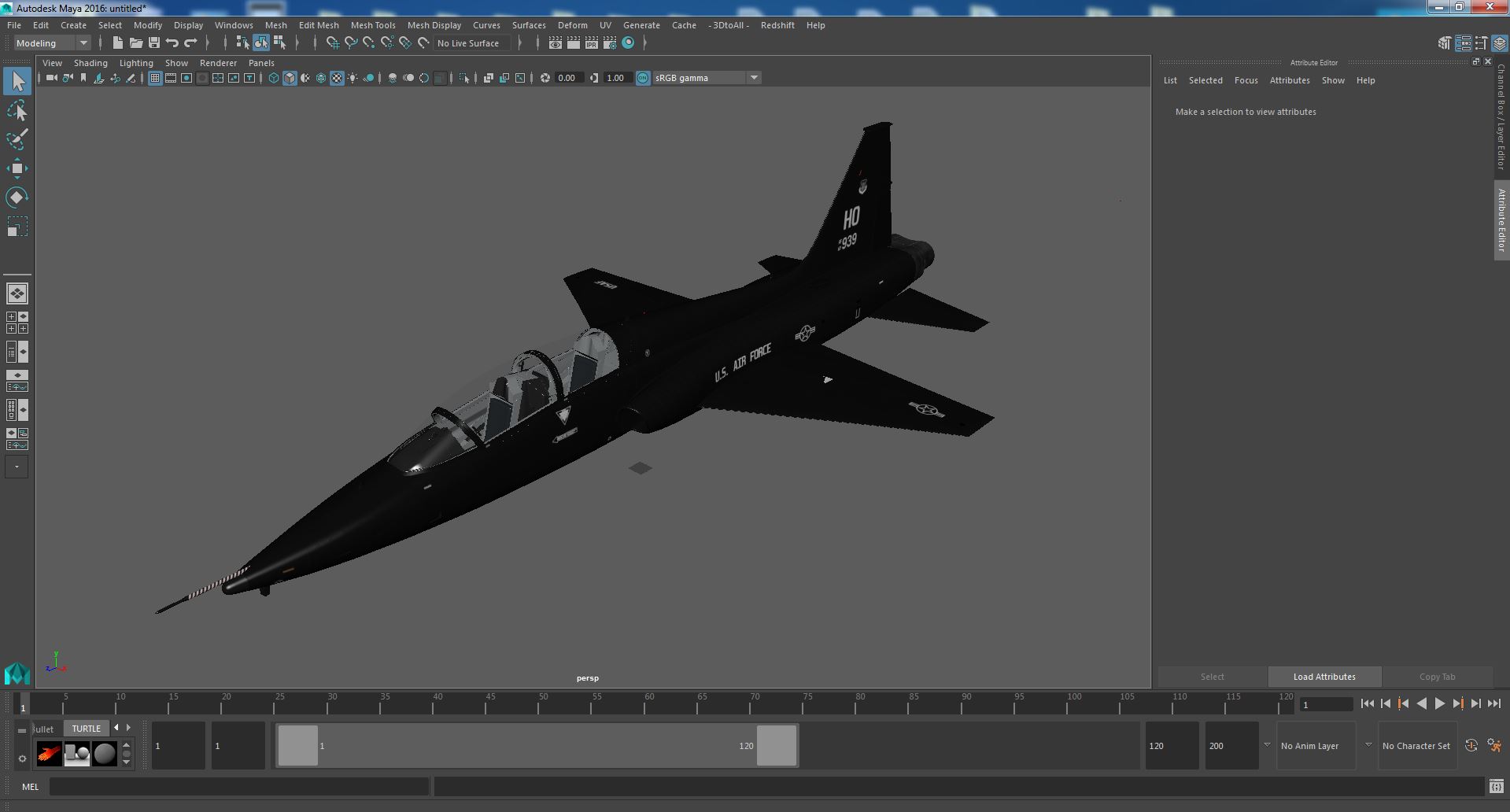
Task: Click the Load Attributes button
Action: point(1324,677)
